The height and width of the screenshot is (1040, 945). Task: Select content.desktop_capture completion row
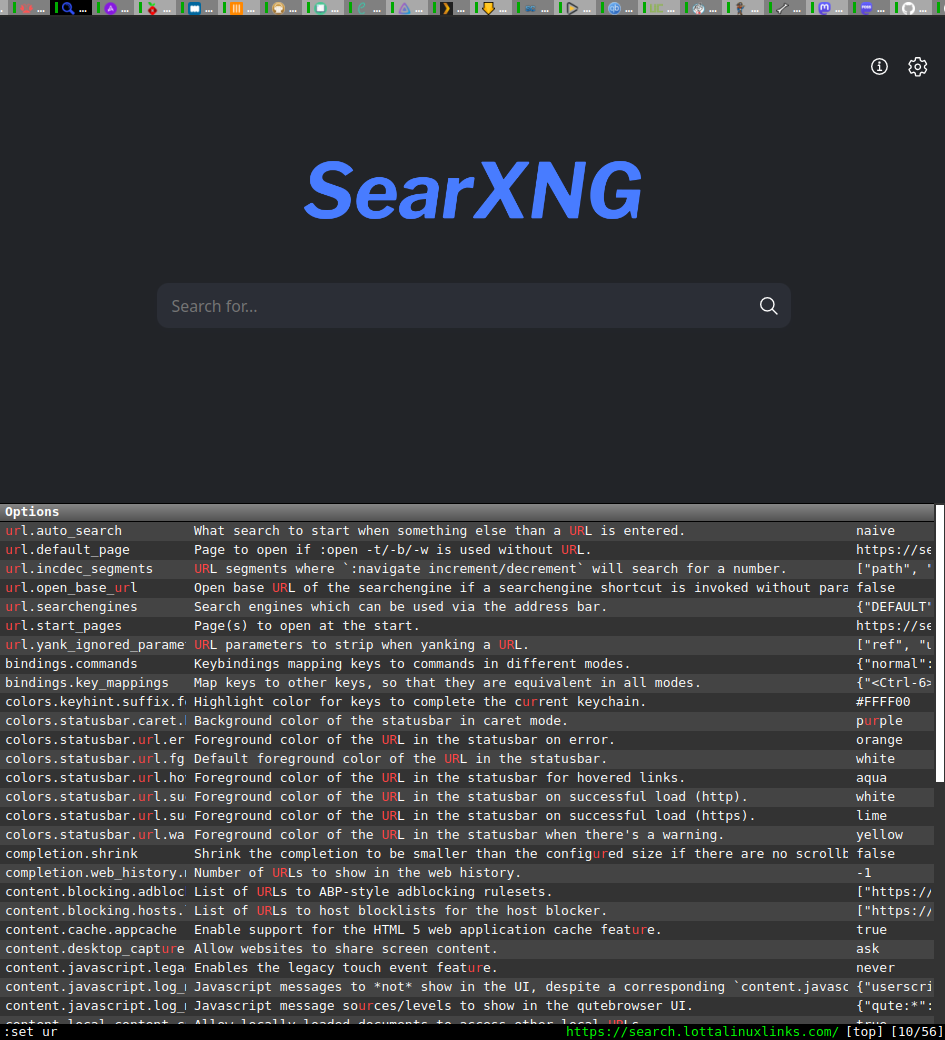(x=95, y=949)
